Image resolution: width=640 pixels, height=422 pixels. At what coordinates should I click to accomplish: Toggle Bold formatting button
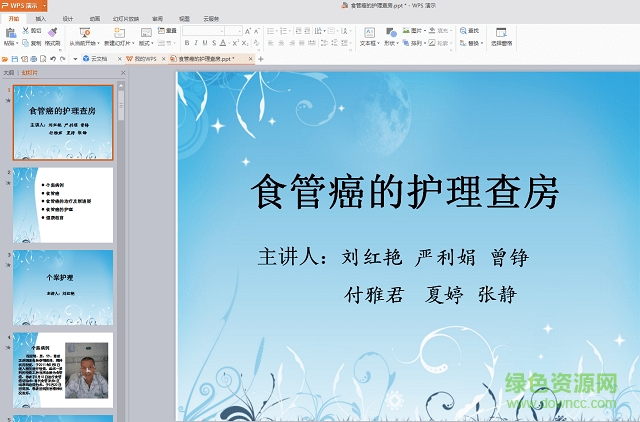(x=187, y=43)
